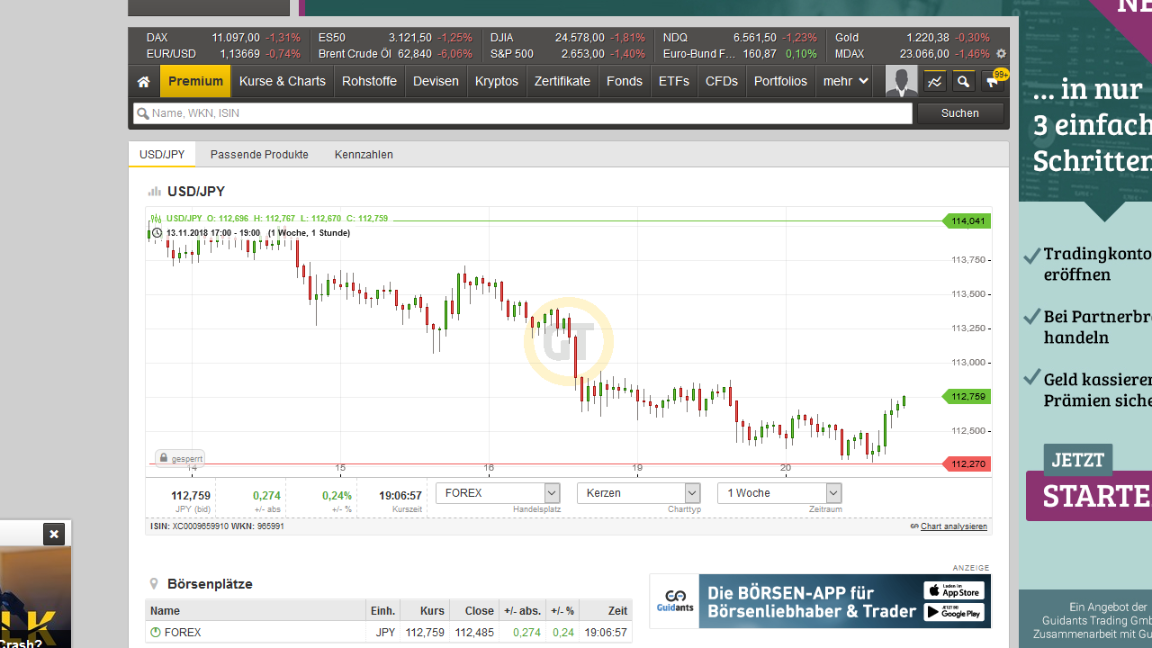The image size is (1152, 648).
Task: Open the chart analysis toolbar icon
Action: tap(935, 82)
